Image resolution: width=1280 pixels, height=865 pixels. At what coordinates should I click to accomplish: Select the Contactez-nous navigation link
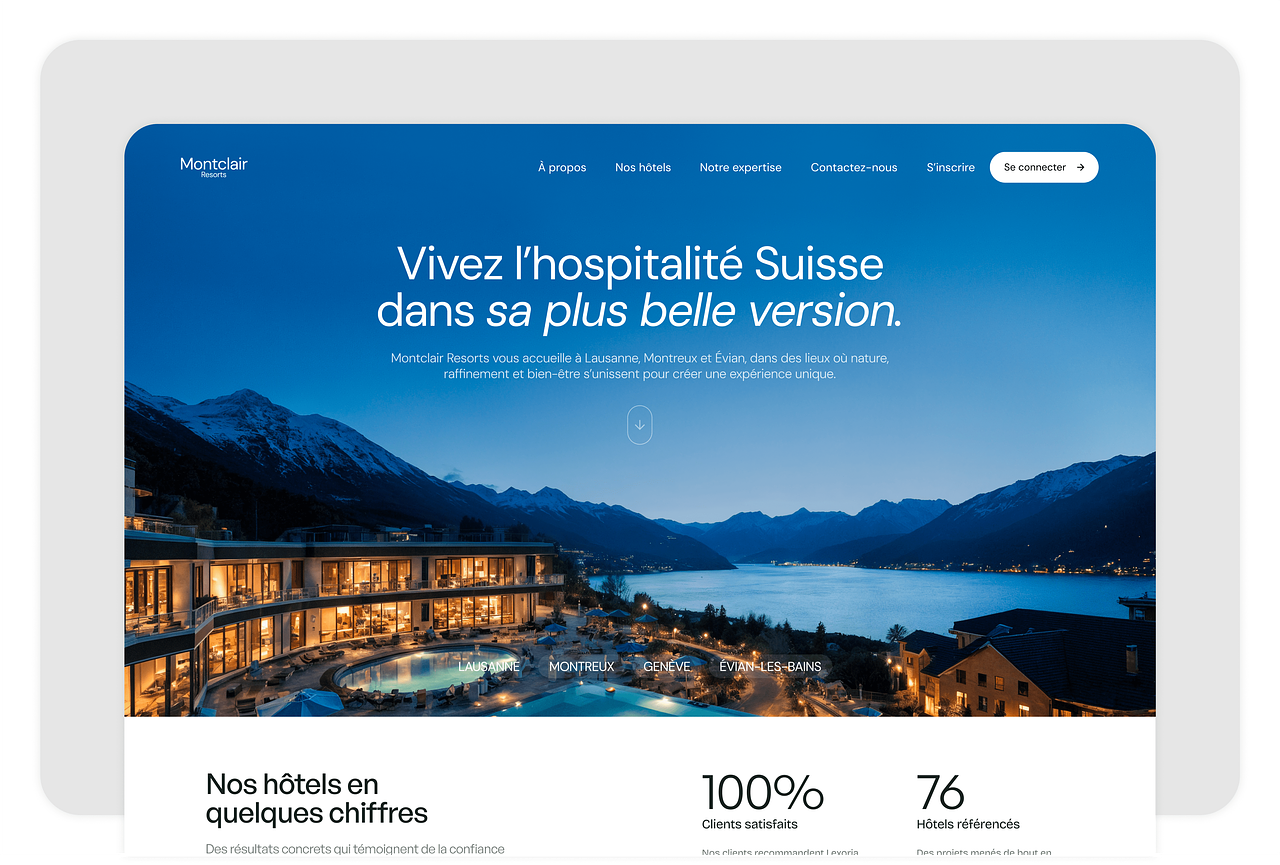854,167
